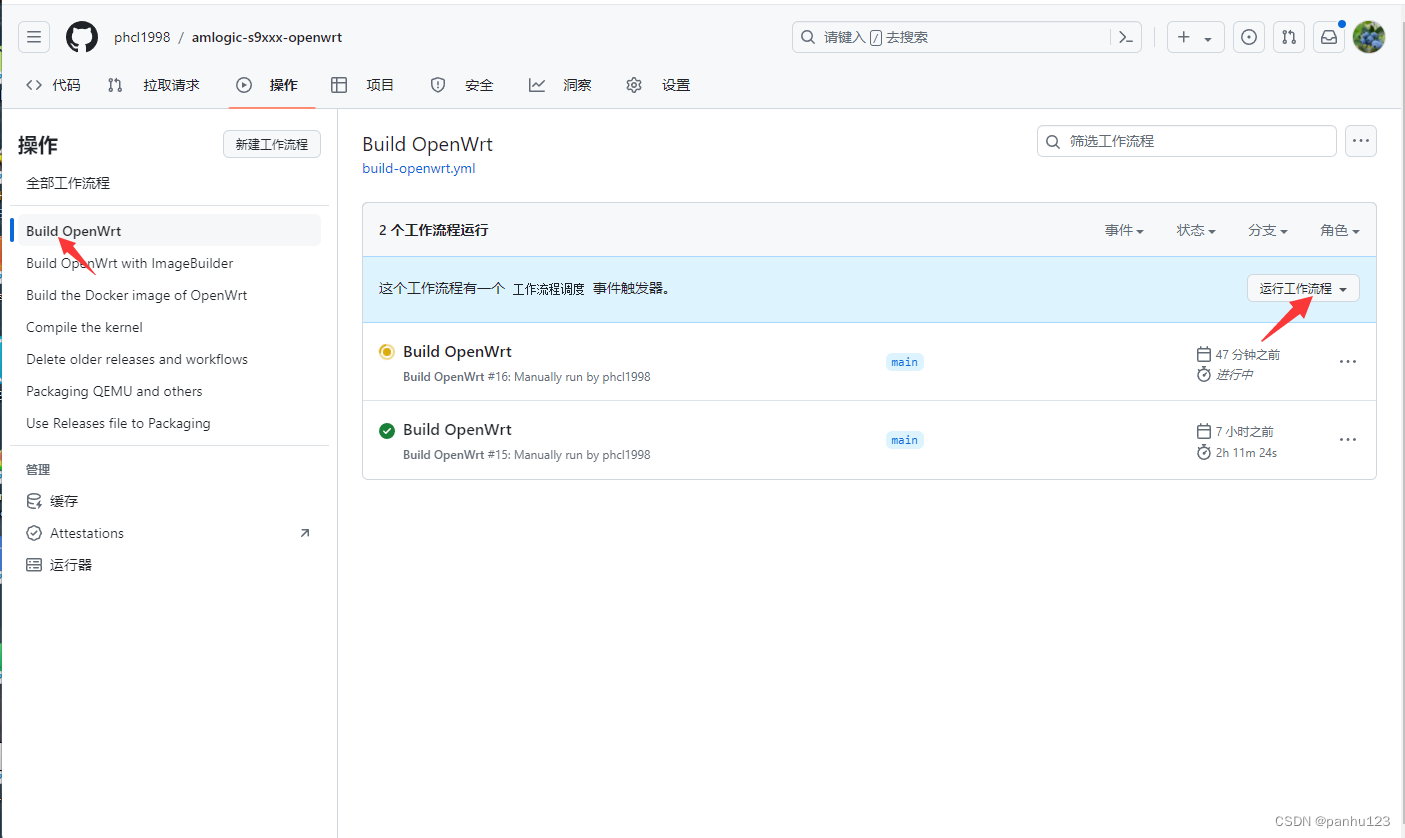Expand the 状态 filter dropdown

(x=1196, y=230)
